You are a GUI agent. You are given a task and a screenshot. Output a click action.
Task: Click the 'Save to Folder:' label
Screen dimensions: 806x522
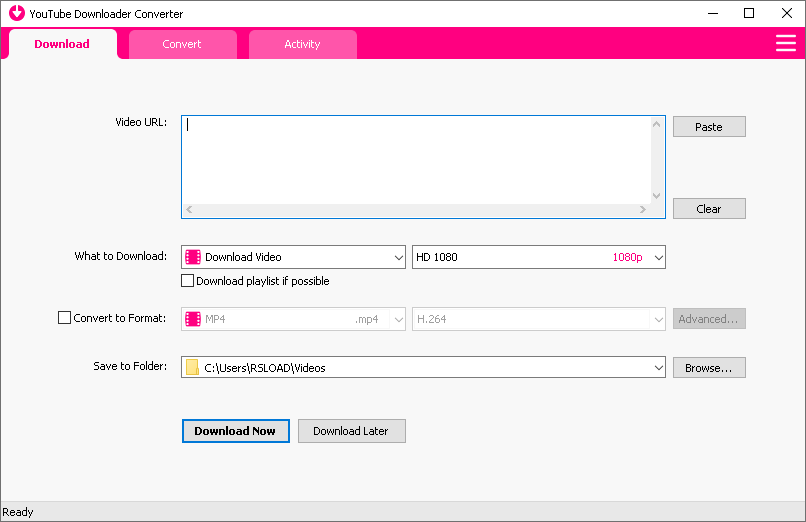pos(130,366)
